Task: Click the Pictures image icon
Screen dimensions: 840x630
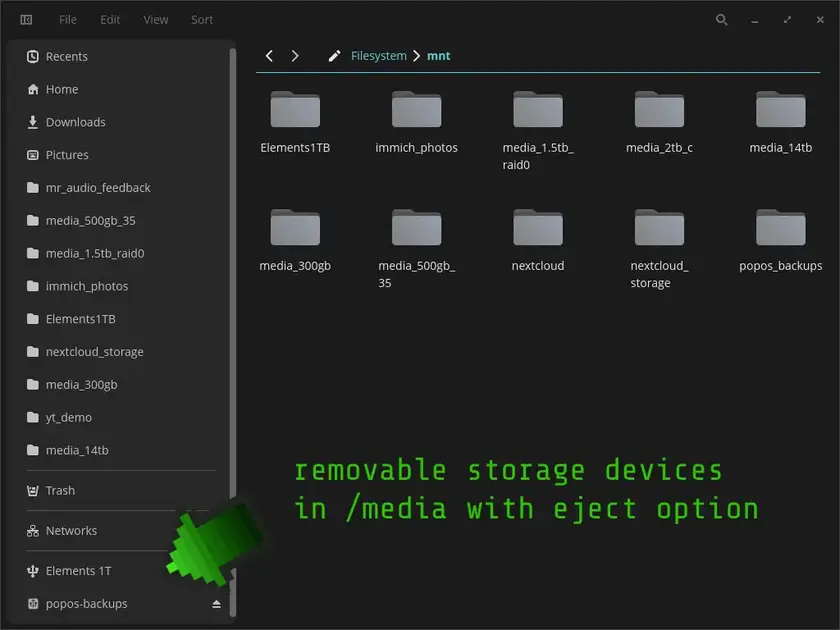Action: pos(33,155)
